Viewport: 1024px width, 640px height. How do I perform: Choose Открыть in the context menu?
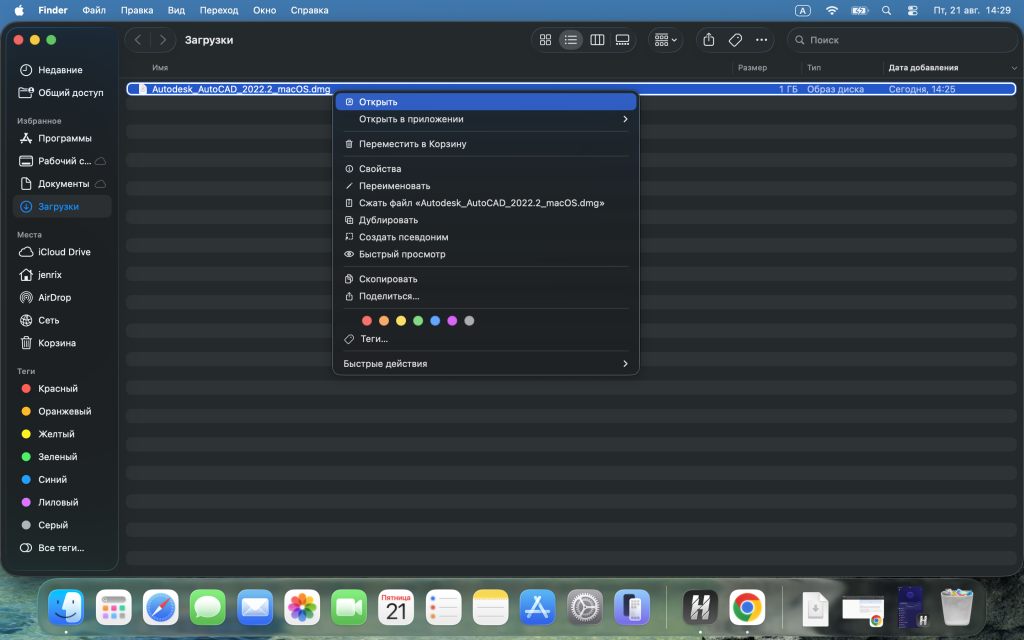[486, 102]
